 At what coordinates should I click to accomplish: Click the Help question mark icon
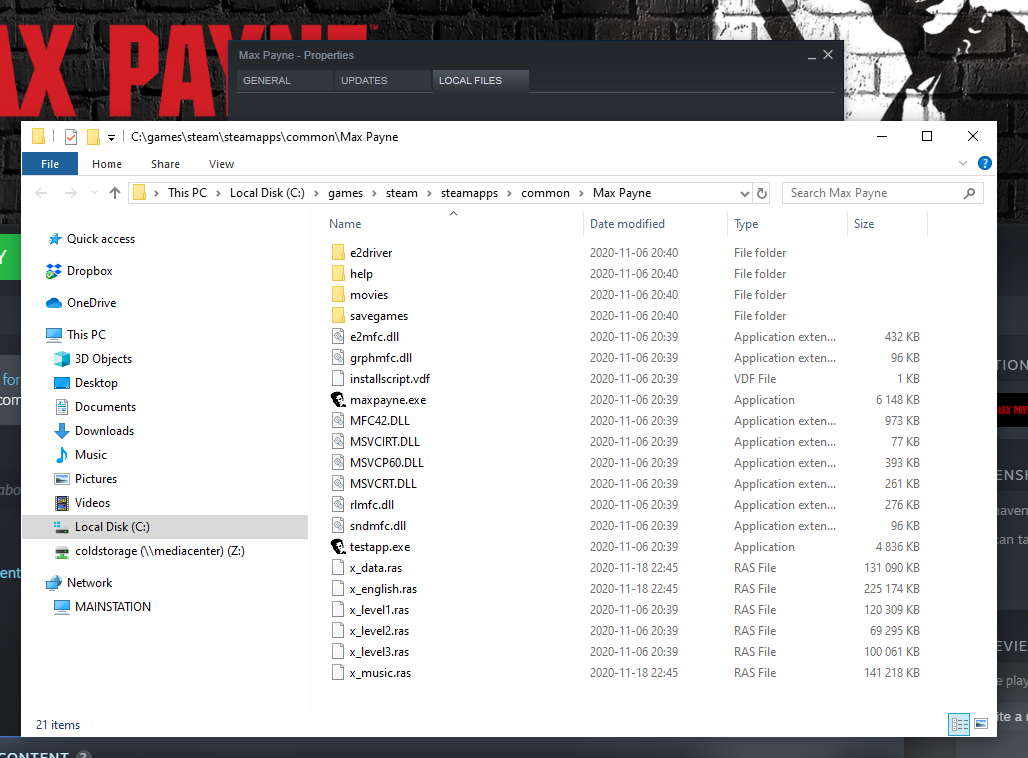tap(985, 163)
